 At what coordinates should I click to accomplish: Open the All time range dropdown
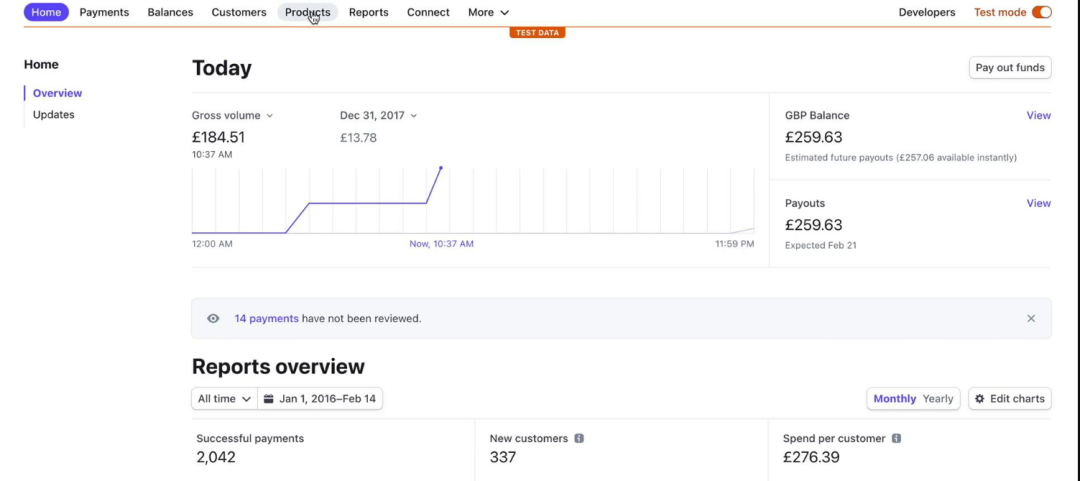pos(225,398)
